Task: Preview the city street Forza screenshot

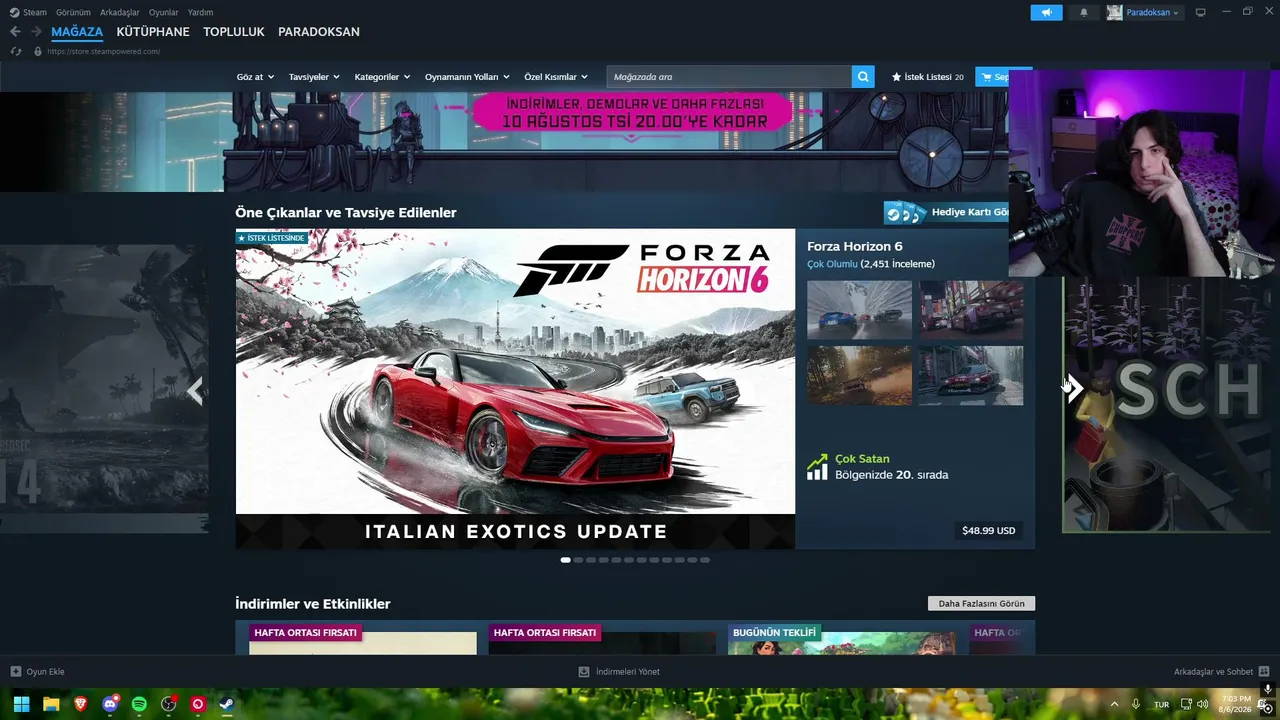Action: (x=971, y=310)
